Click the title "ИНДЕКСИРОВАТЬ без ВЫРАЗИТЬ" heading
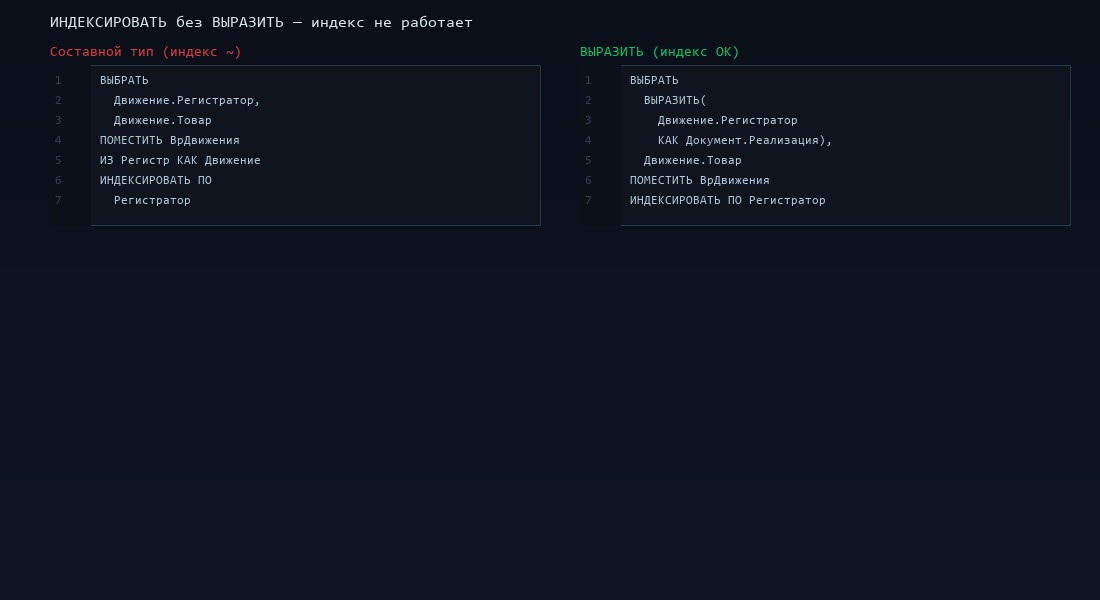This screenshot has height=600, width=1100. [261, 22]
